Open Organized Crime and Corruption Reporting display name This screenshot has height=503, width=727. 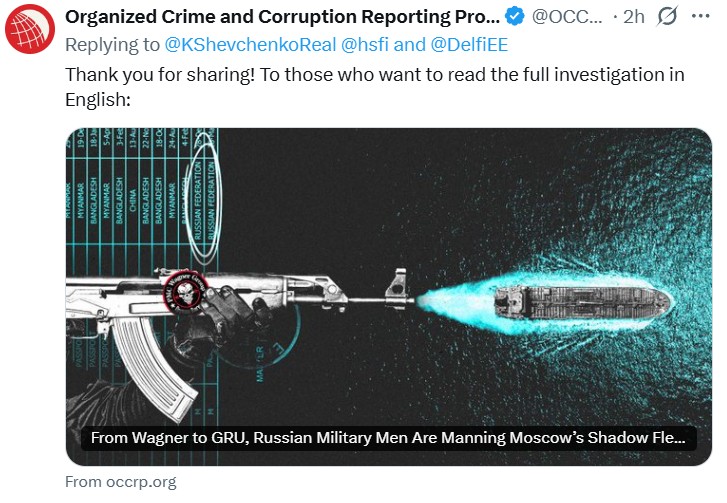click(282, 17)
